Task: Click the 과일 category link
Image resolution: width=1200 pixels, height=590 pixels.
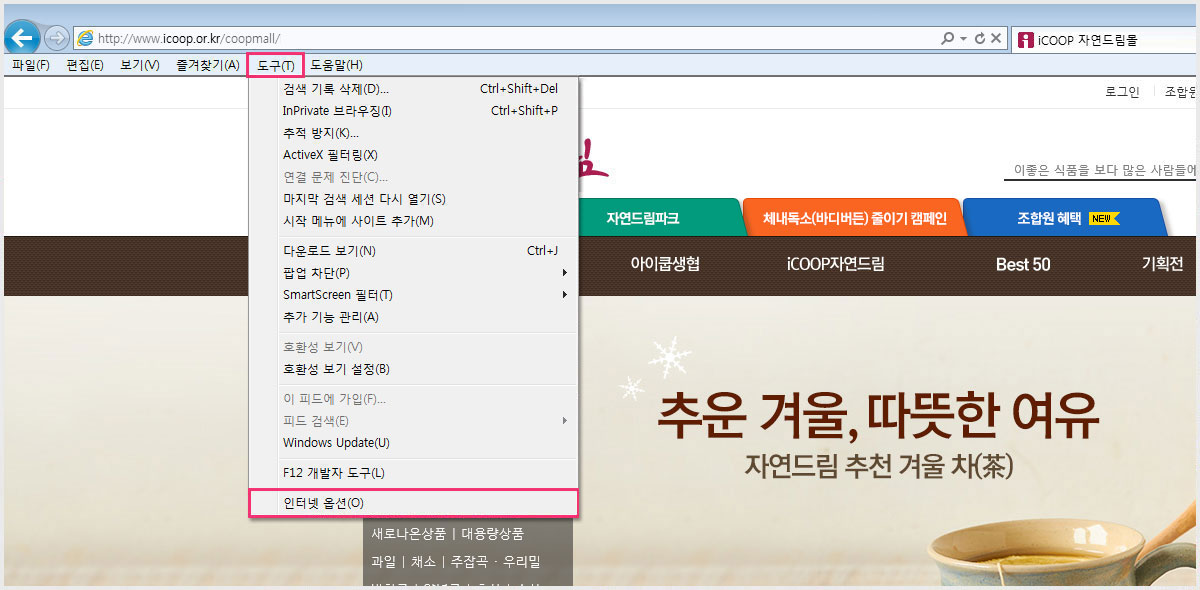Action: [x=384, y=562]
